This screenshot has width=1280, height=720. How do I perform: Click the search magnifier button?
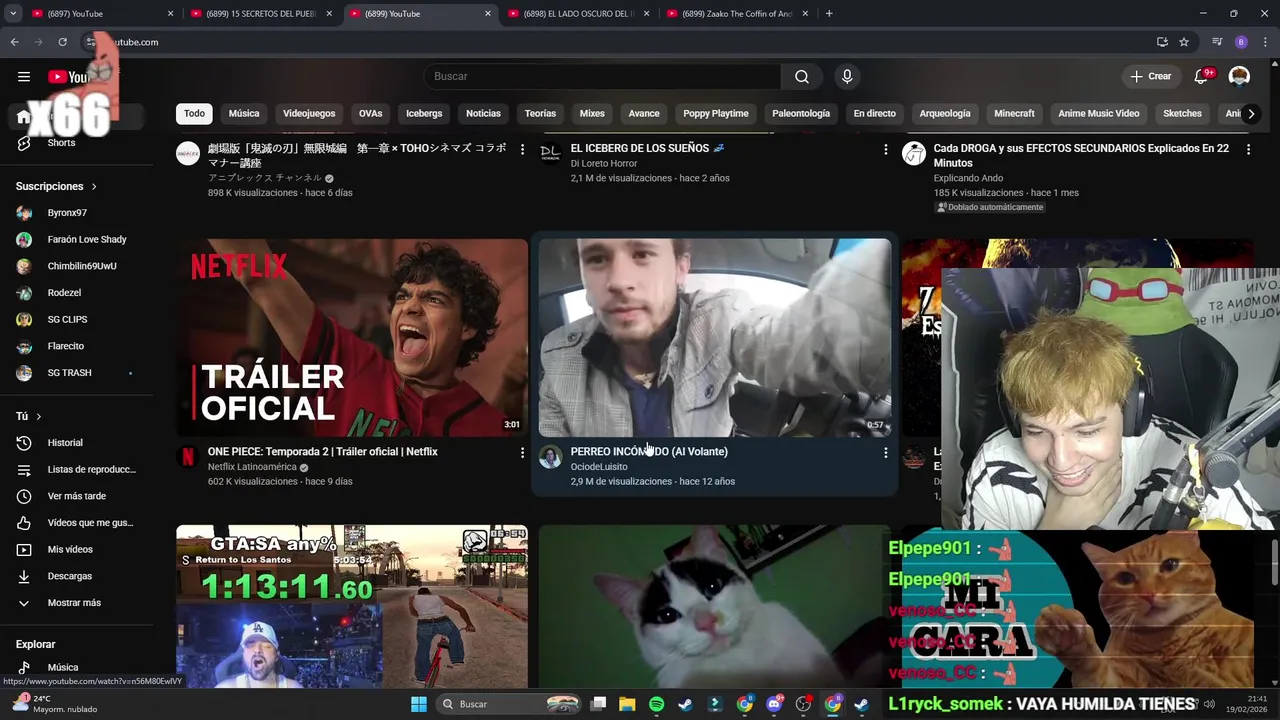(x=802, y=77)
